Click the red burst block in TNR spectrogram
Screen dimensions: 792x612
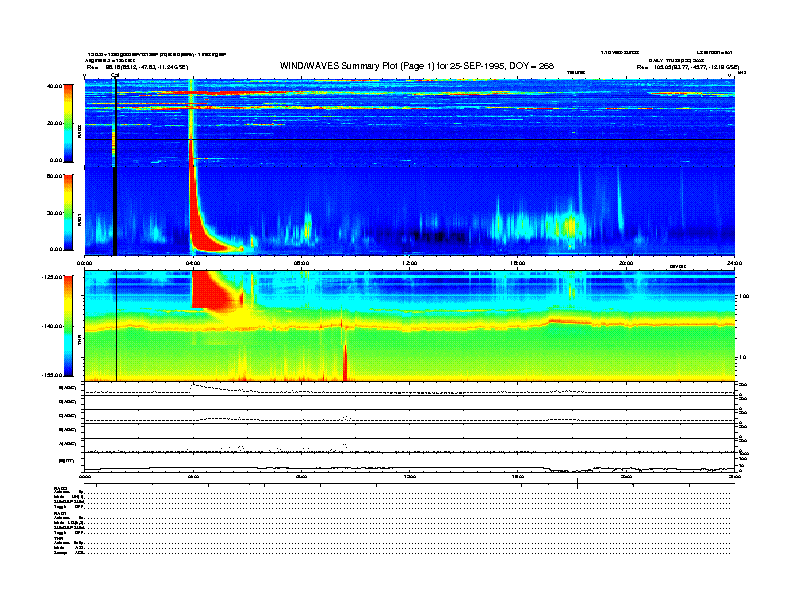point(212,290)
